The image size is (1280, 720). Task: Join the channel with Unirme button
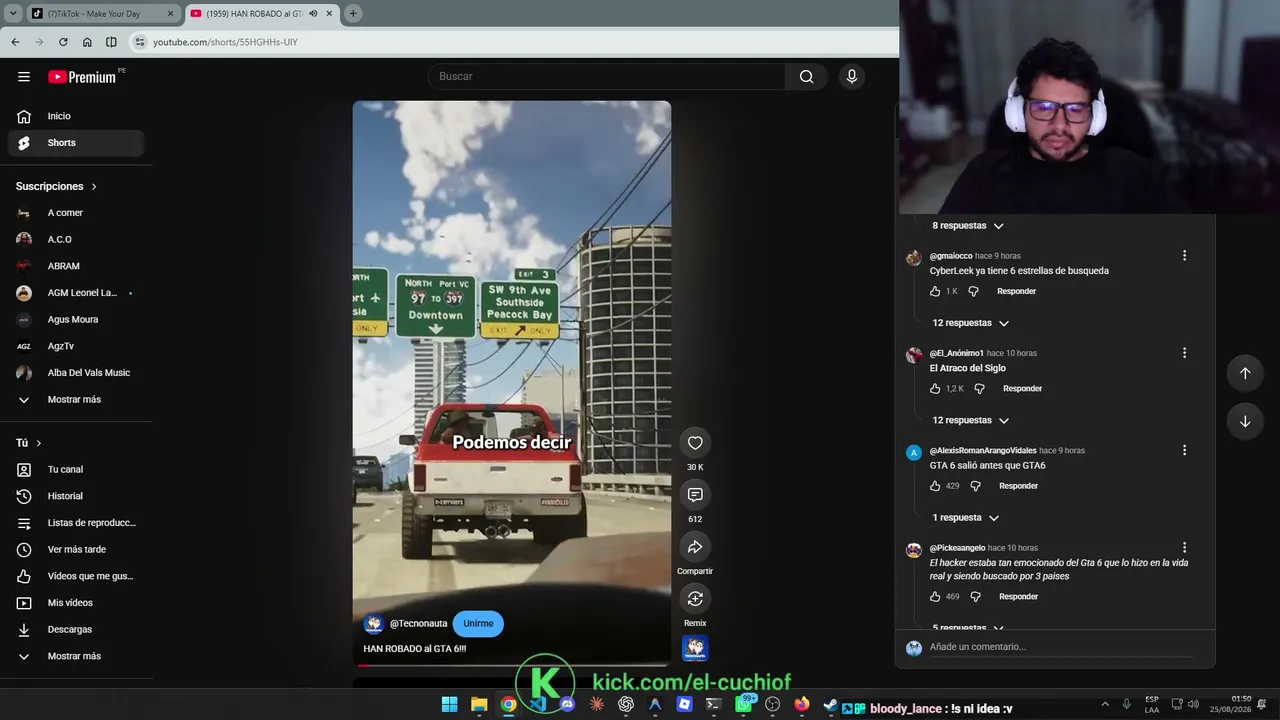click(x=478, y=624)
